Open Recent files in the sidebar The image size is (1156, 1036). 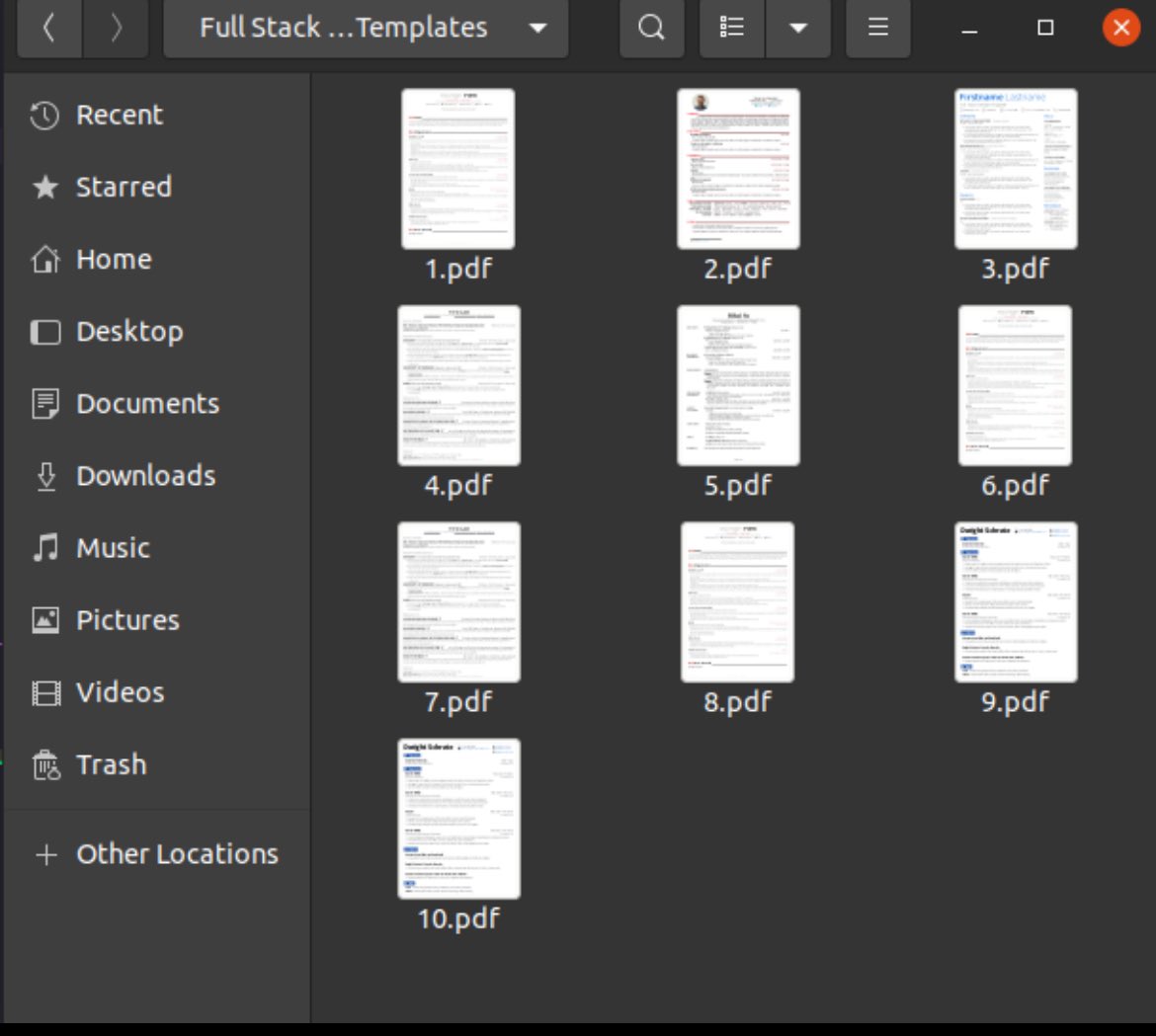coord(120,116)
